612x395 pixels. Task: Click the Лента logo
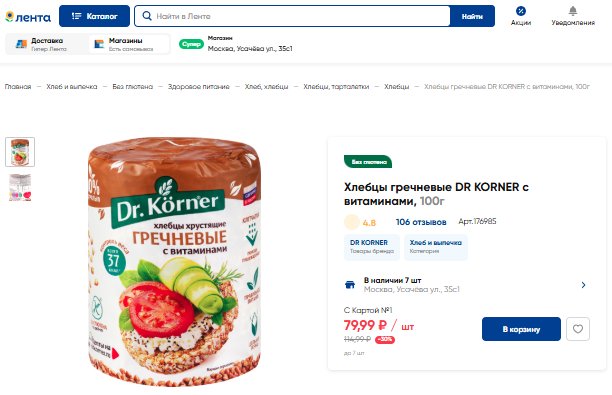coord(28,17)
